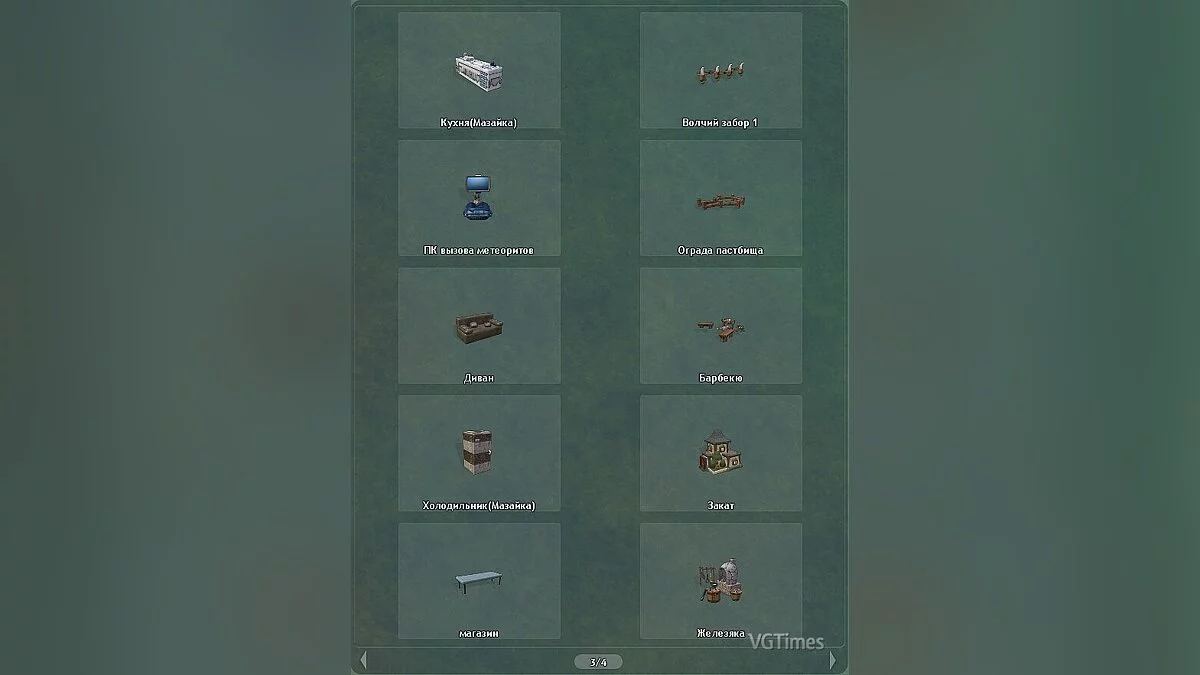Select the Ограда пастбища pasture fence icon
1200x675 pixels.
coord(721,202)
